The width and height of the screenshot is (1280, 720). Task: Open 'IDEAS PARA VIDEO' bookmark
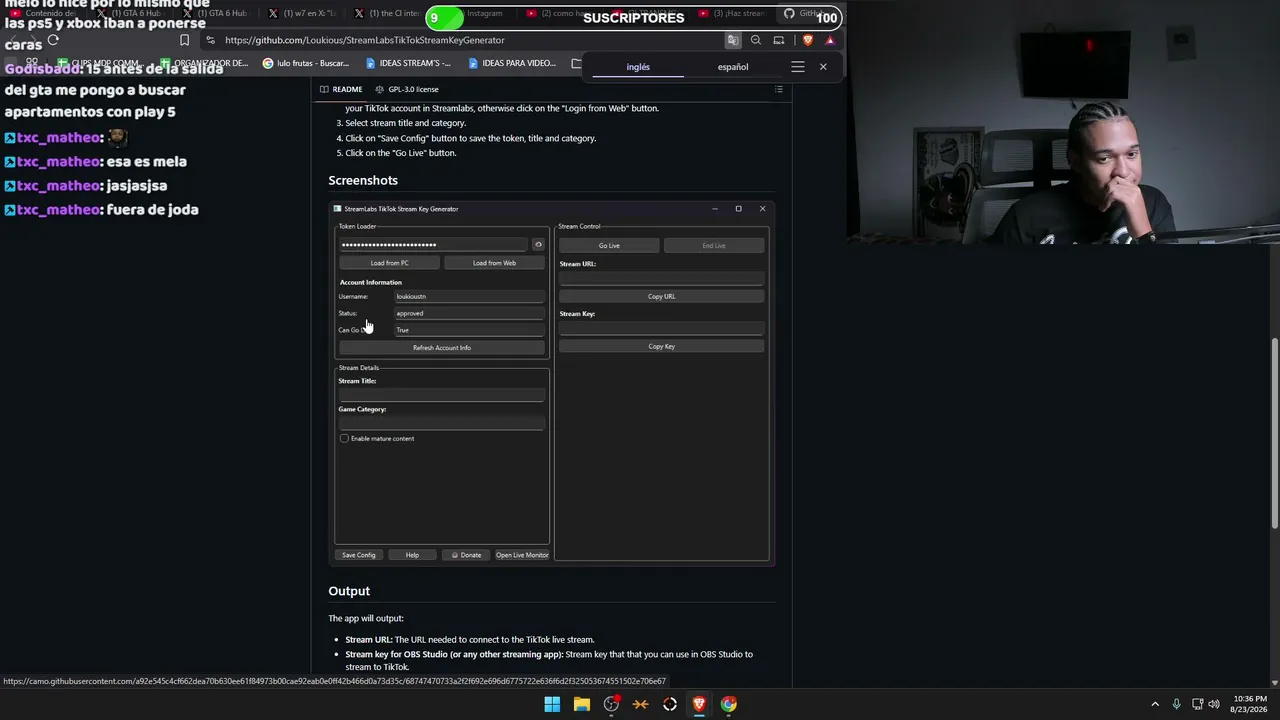pos(512,63)
